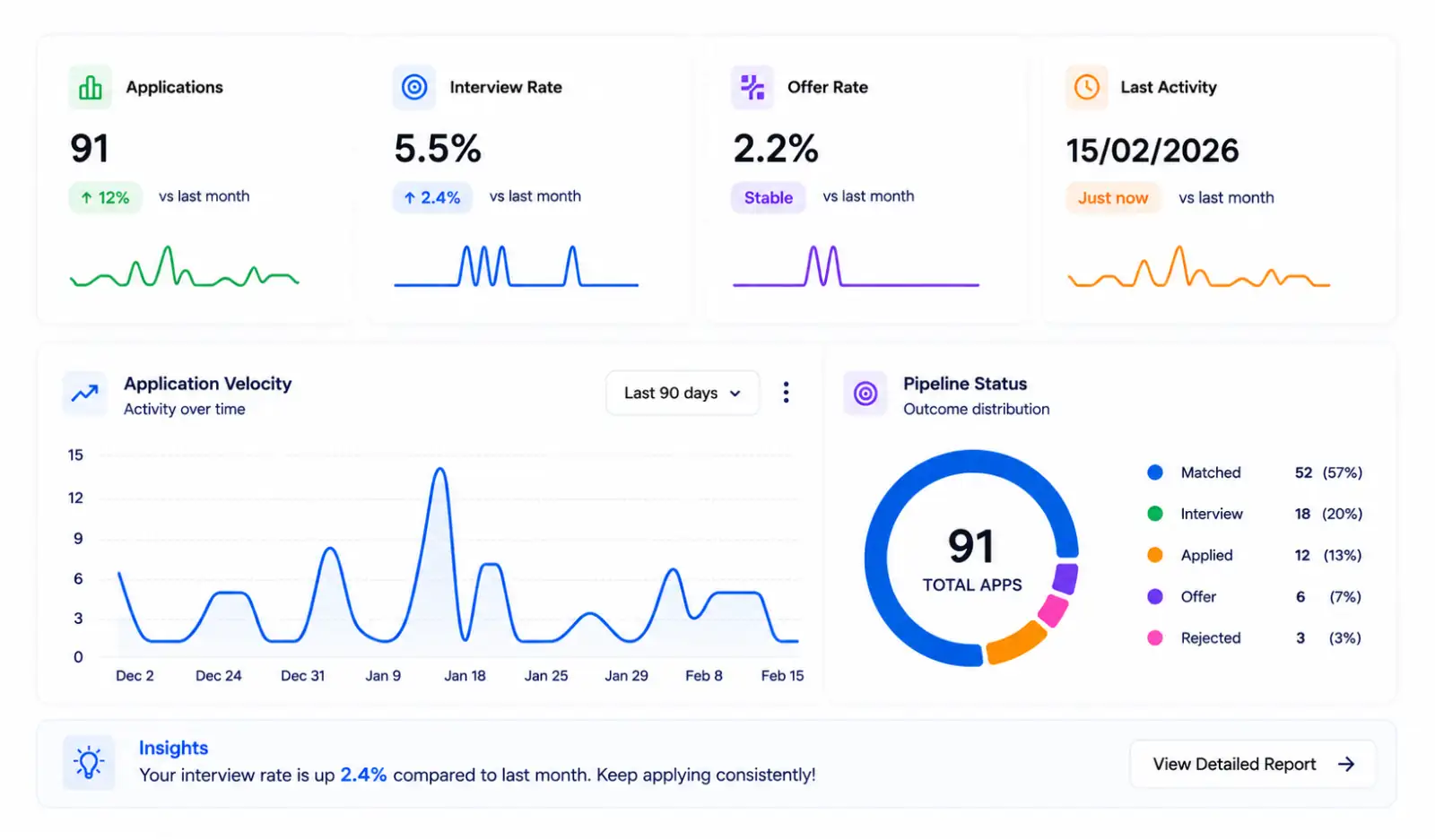Click the orange Just now badge

pos(1113,197)
